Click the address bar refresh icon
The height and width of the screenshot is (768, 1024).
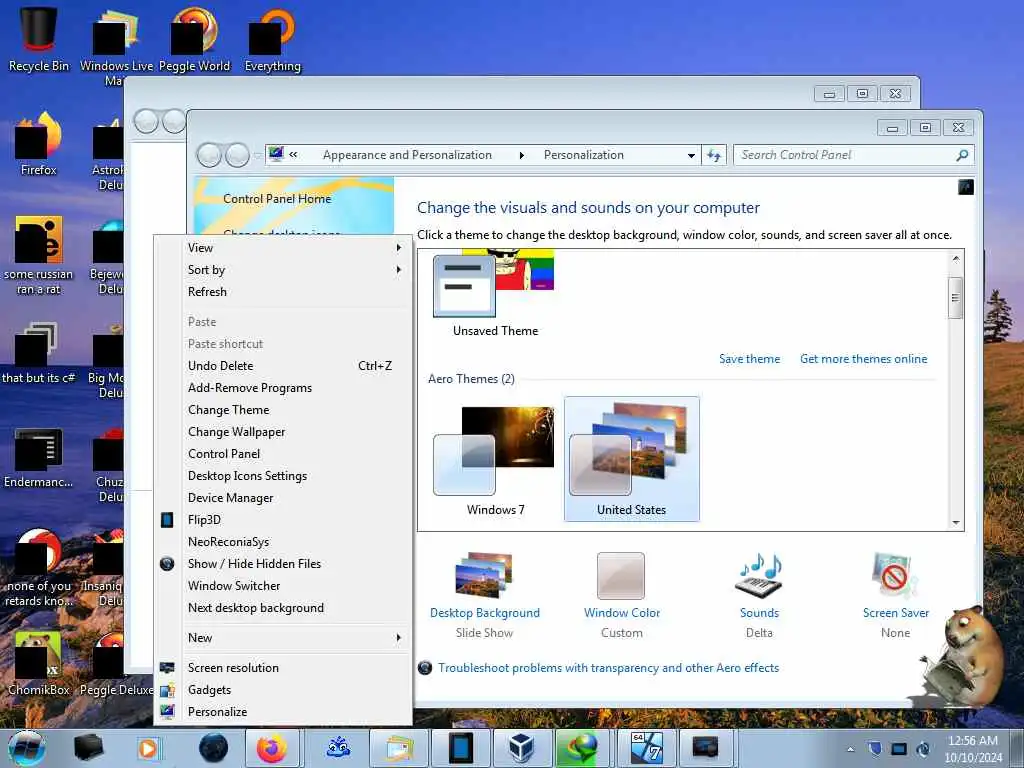pos(714,155)
